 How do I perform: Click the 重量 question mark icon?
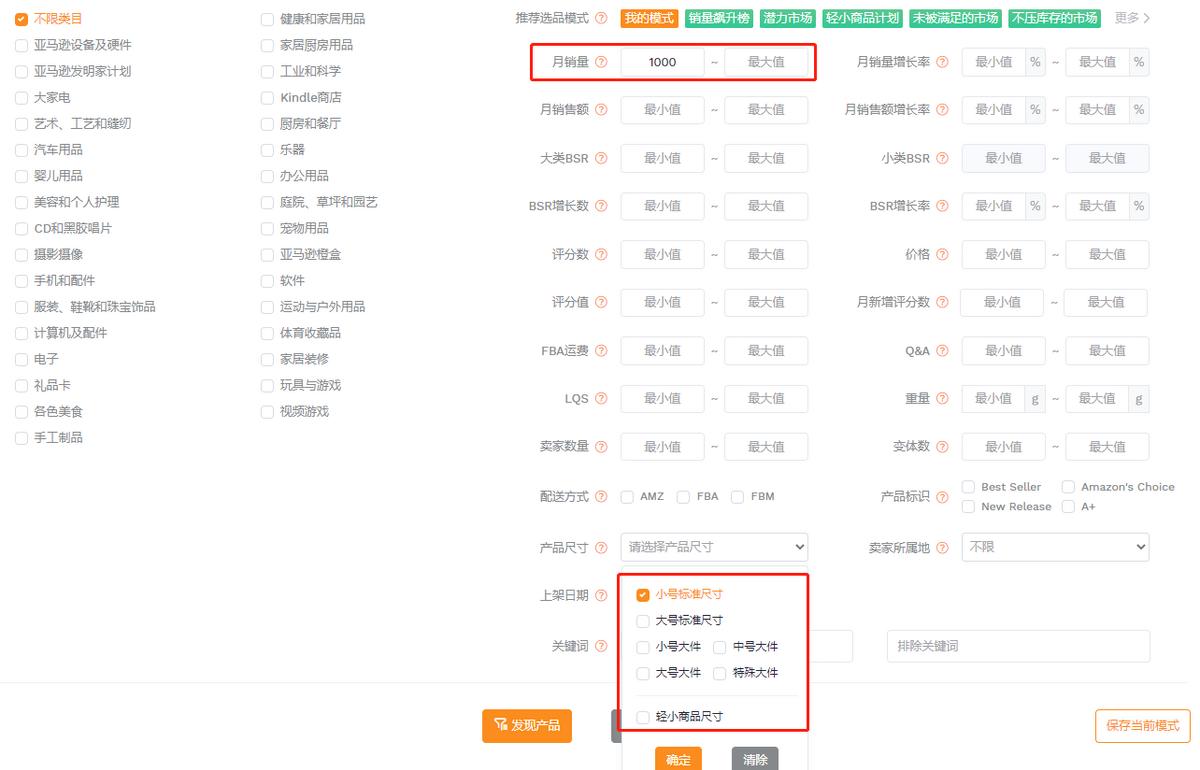pos(942,398)
